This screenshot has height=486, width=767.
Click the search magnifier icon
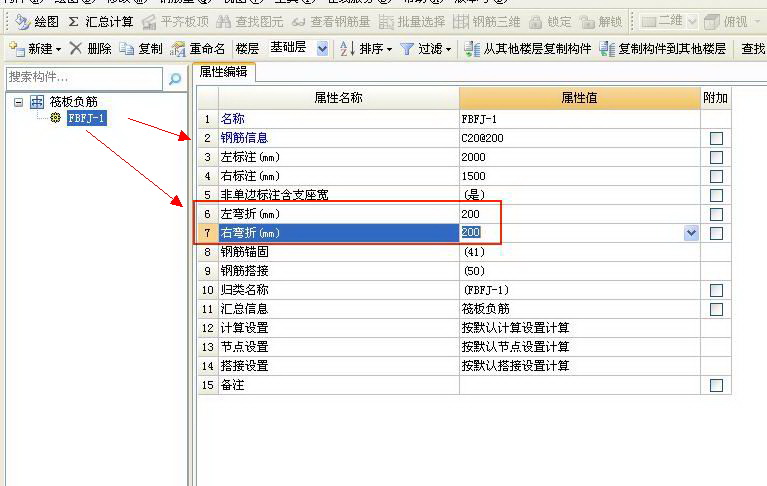click(175, 78)
